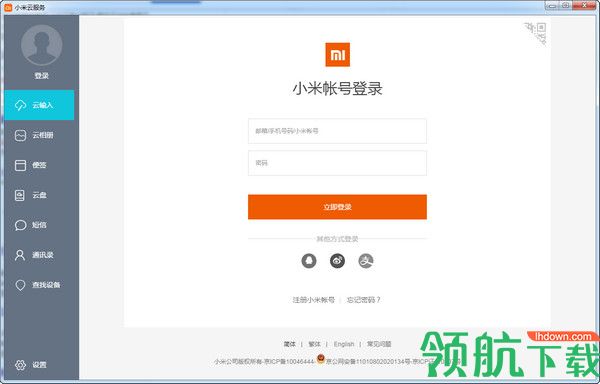Open the 云相册 sidebar tab
The height and width of the screenshot is (384, 600).
tap(39, 135)
